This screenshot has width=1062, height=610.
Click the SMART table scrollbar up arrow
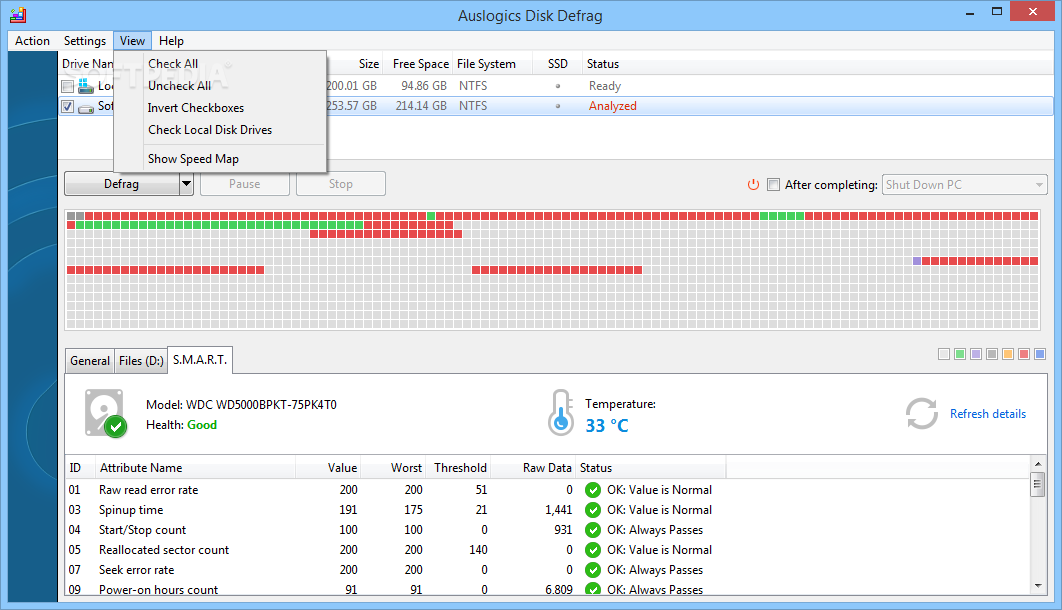tap(1038, 464)
